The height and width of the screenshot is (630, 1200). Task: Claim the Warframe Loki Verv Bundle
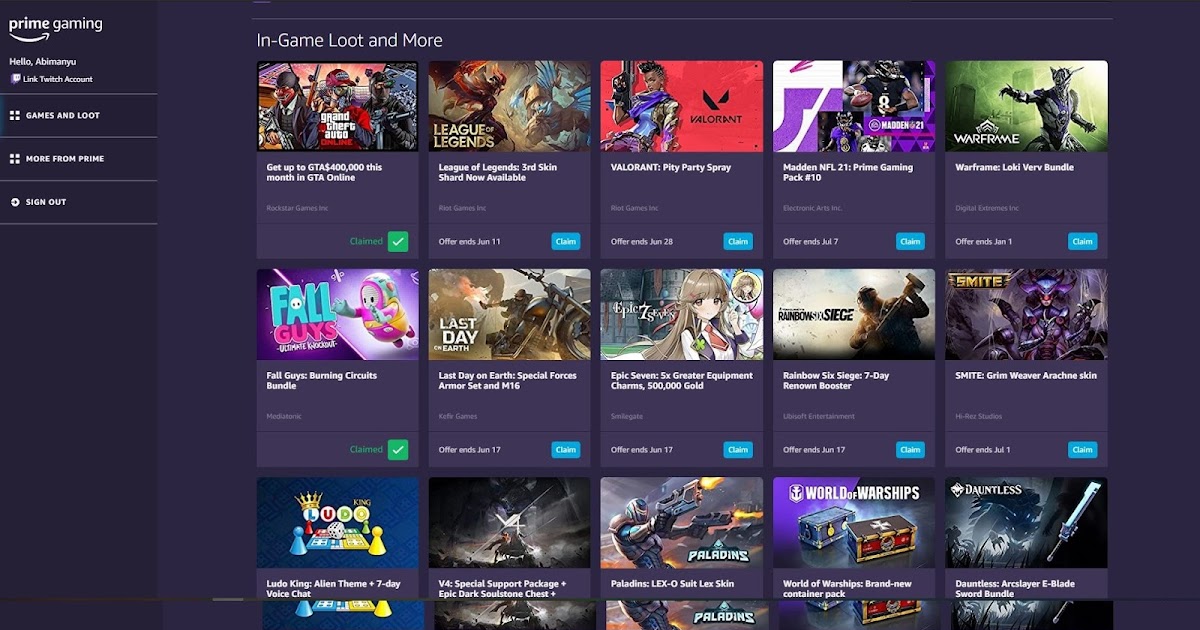click(x=1082, y=241)
